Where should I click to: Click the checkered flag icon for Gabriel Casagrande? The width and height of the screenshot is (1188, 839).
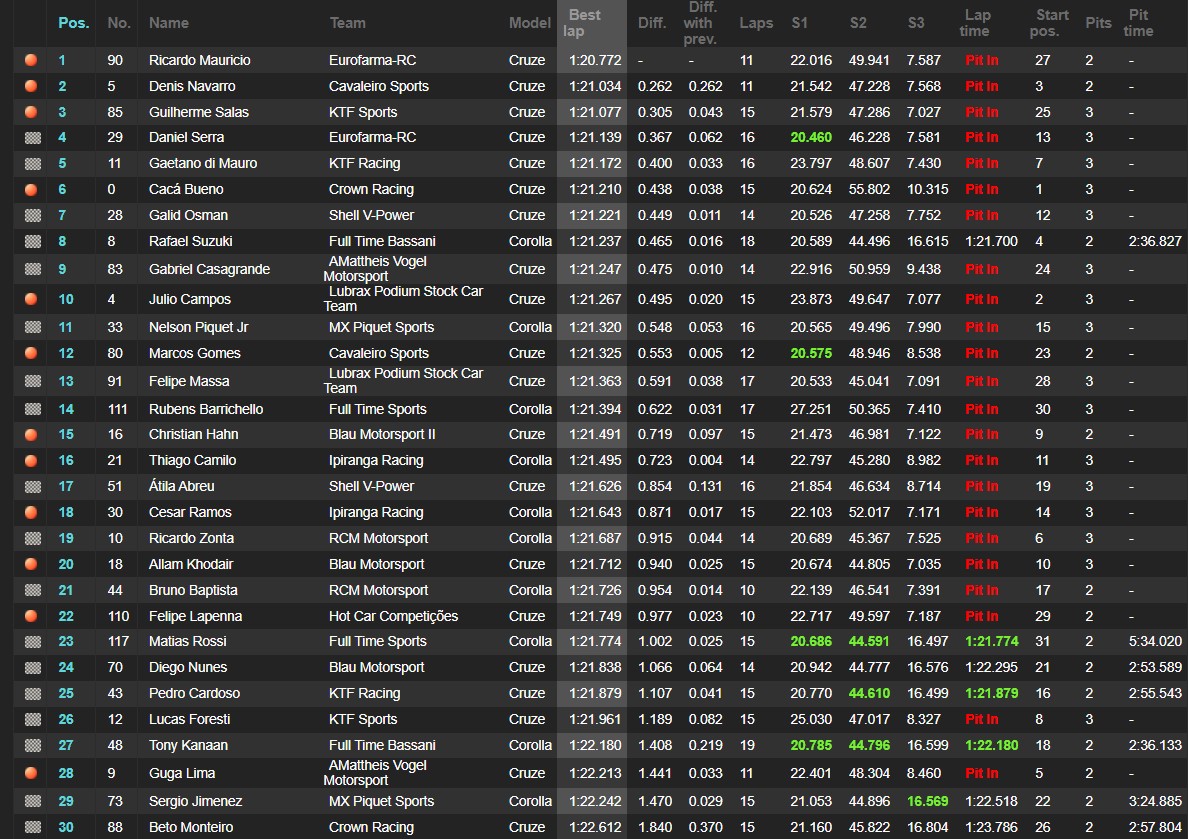(x=33, y=269)
